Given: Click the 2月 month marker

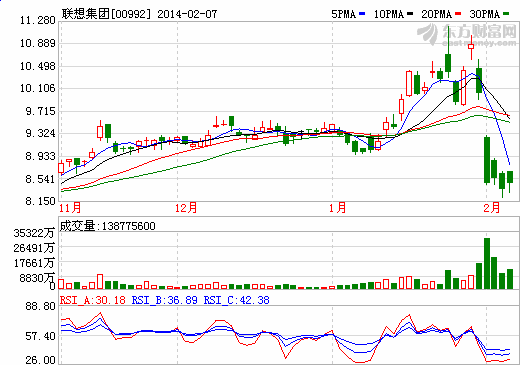Looking at the screenshot, I should point(492,208).
